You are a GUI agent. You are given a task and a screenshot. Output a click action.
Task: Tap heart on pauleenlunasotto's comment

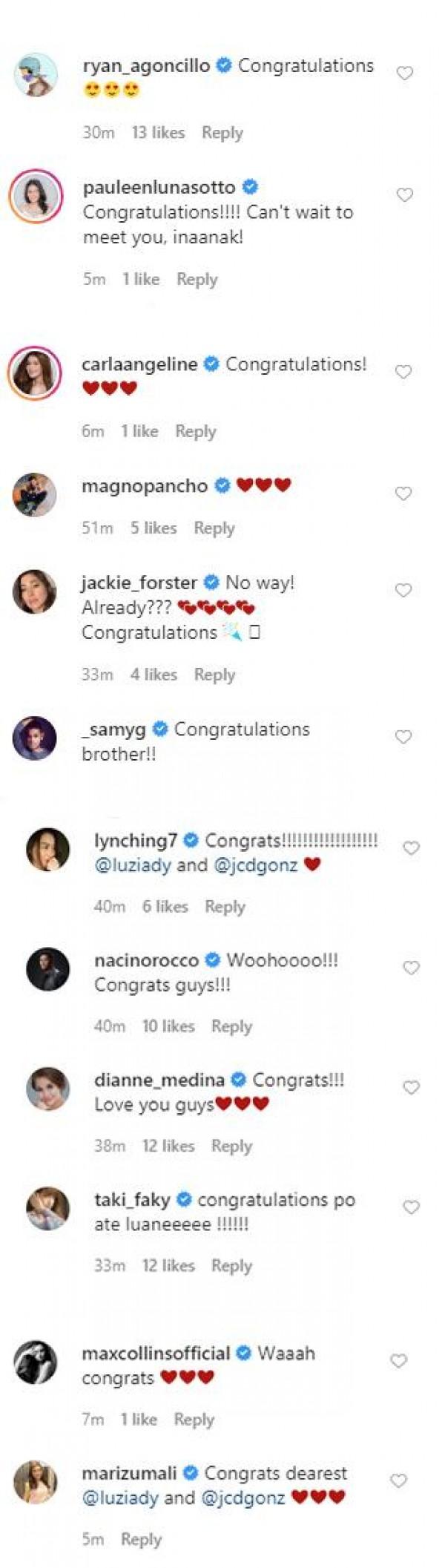click(404, 195)
